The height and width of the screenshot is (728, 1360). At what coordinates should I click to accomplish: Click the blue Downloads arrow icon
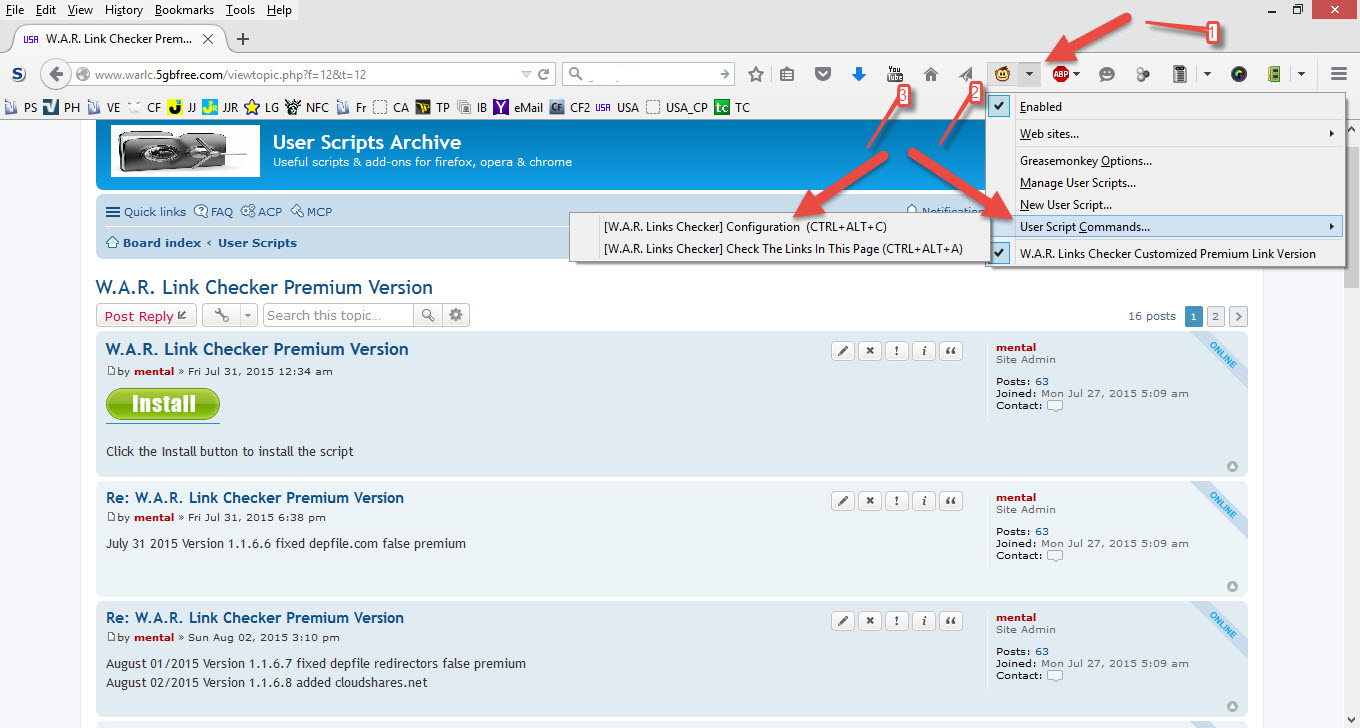pyautogui.click(x=859, y=74)
